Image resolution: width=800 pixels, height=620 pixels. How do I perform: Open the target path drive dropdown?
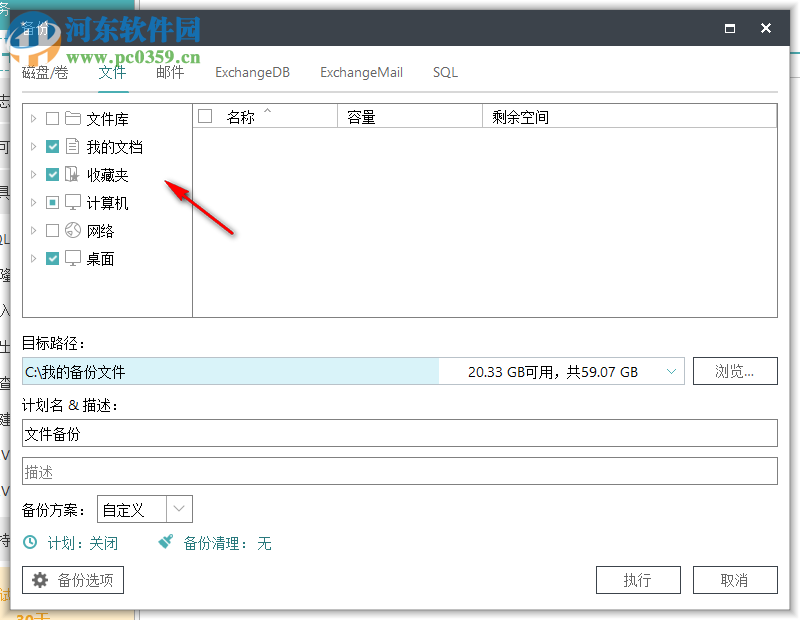[x=670, y=370]
